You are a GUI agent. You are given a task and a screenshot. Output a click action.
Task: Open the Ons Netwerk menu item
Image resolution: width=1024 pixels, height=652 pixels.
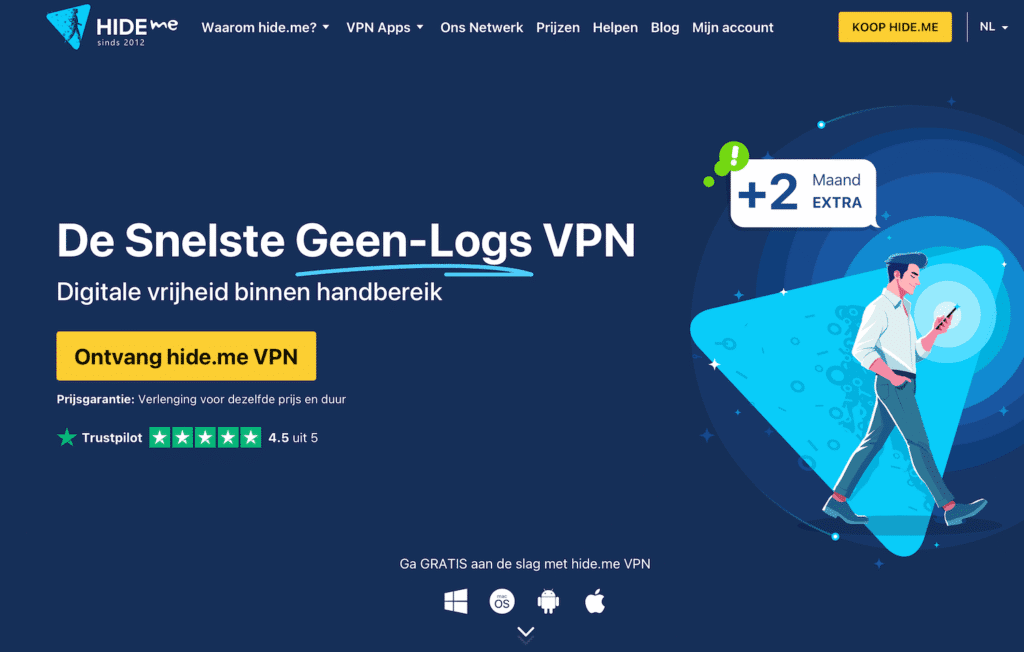pos(481,27)
